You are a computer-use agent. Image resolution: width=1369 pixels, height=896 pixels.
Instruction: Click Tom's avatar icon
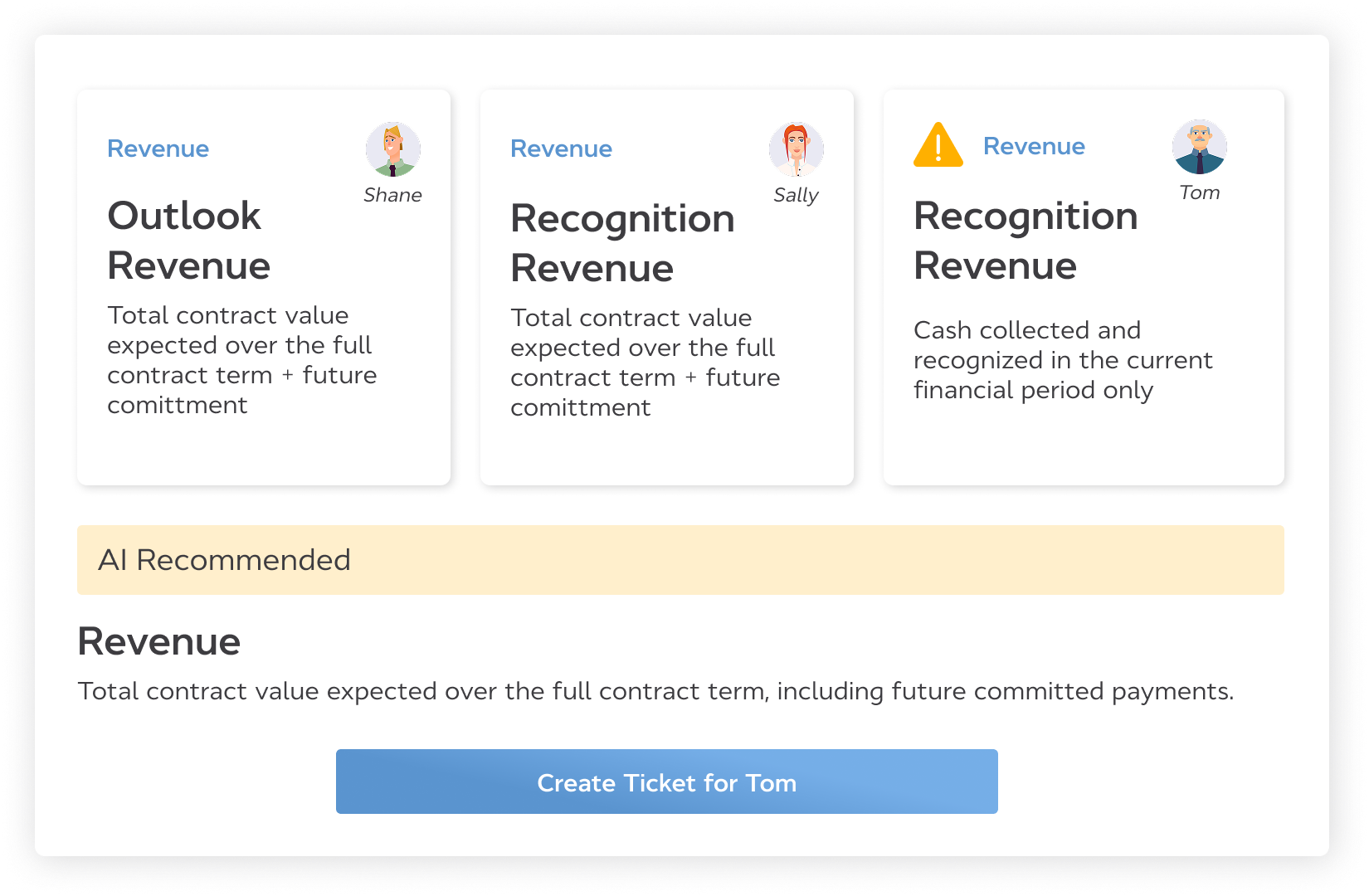click(1200, 147)
